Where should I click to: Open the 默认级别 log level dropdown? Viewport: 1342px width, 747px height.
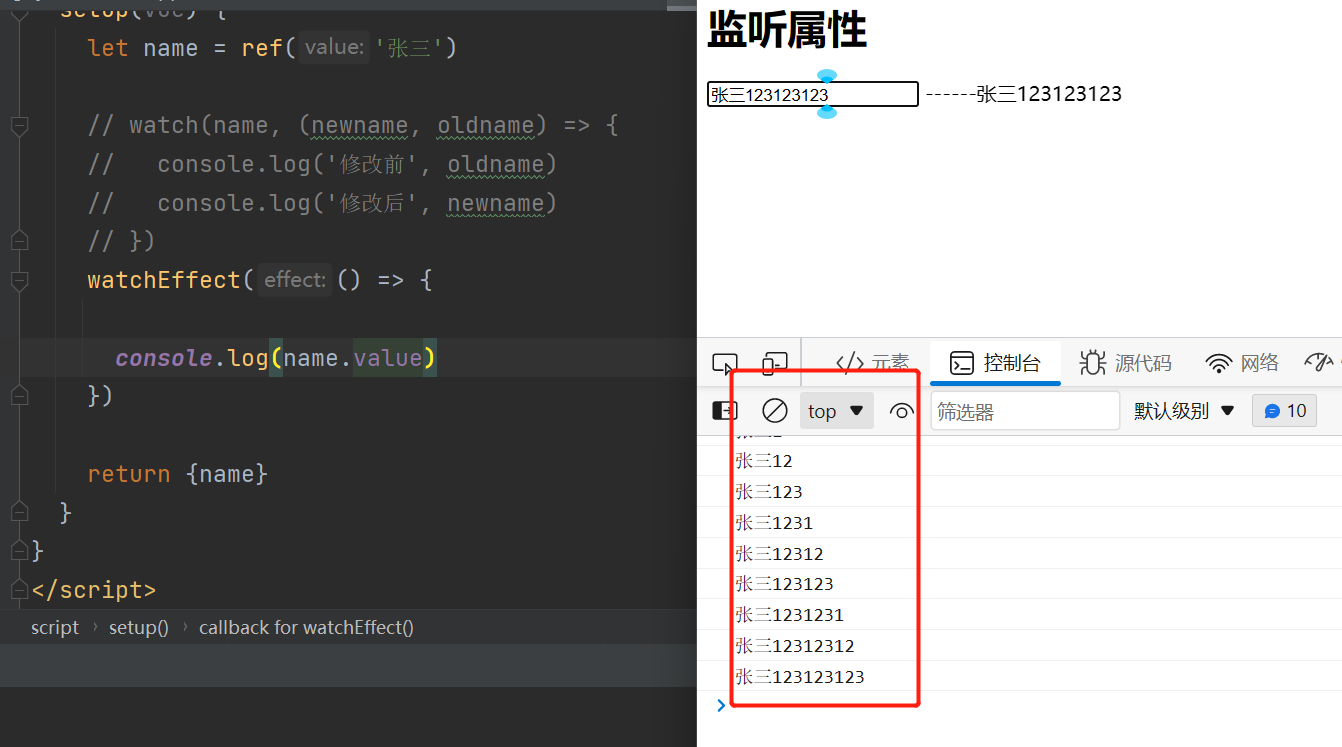(1185, 411)
